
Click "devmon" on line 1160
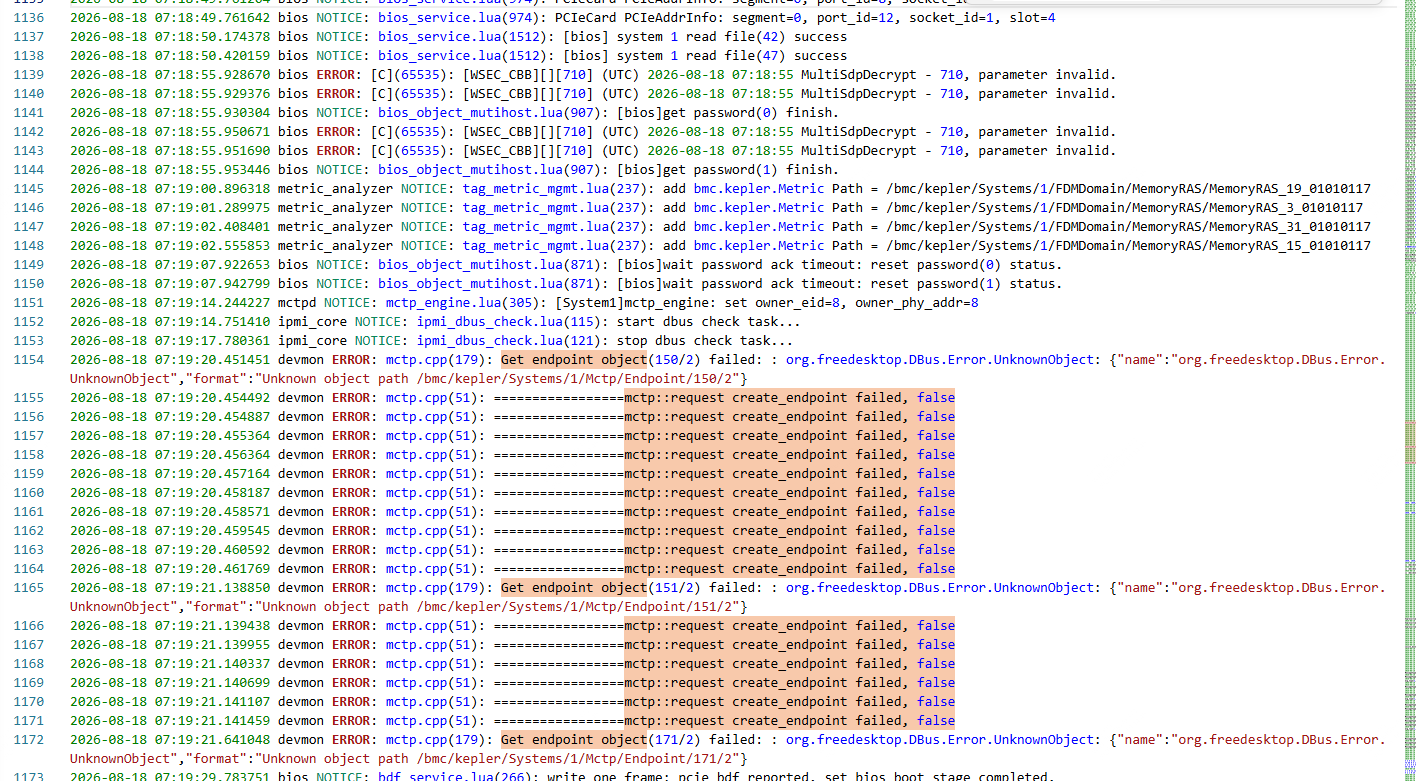(301, 493)
